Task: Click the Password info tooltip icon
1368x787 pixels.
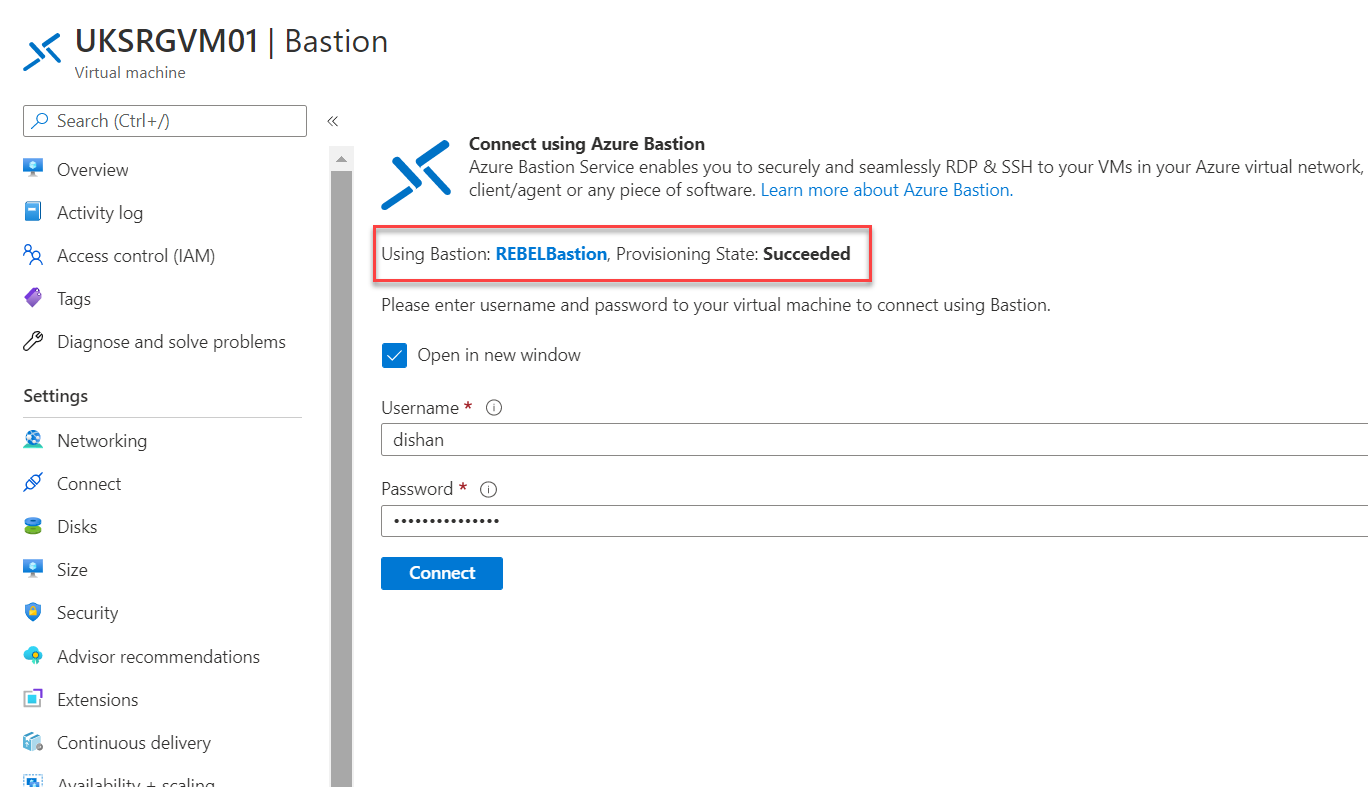Action: pos(489,489)
